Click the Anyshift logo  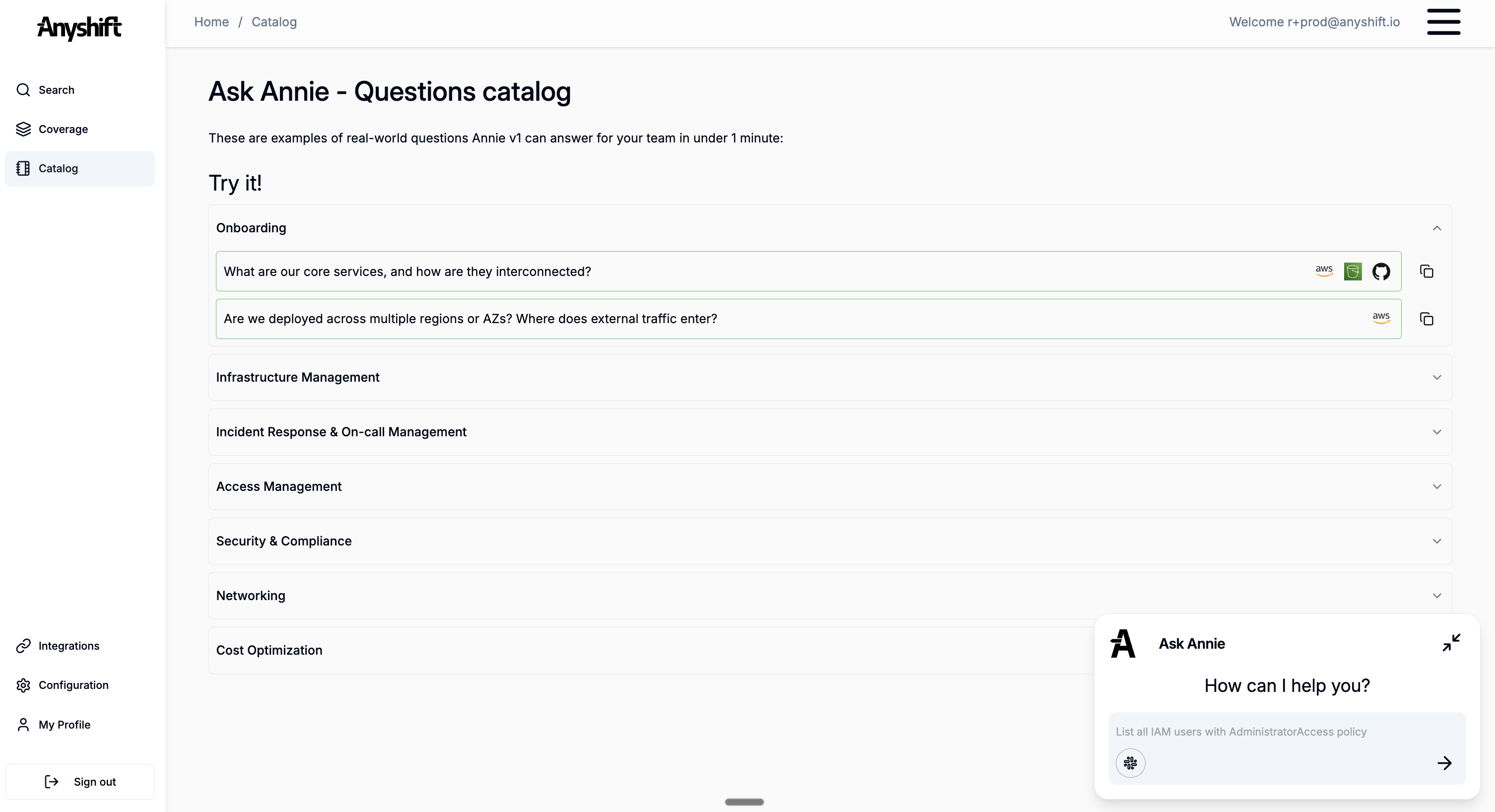point(79,27)
